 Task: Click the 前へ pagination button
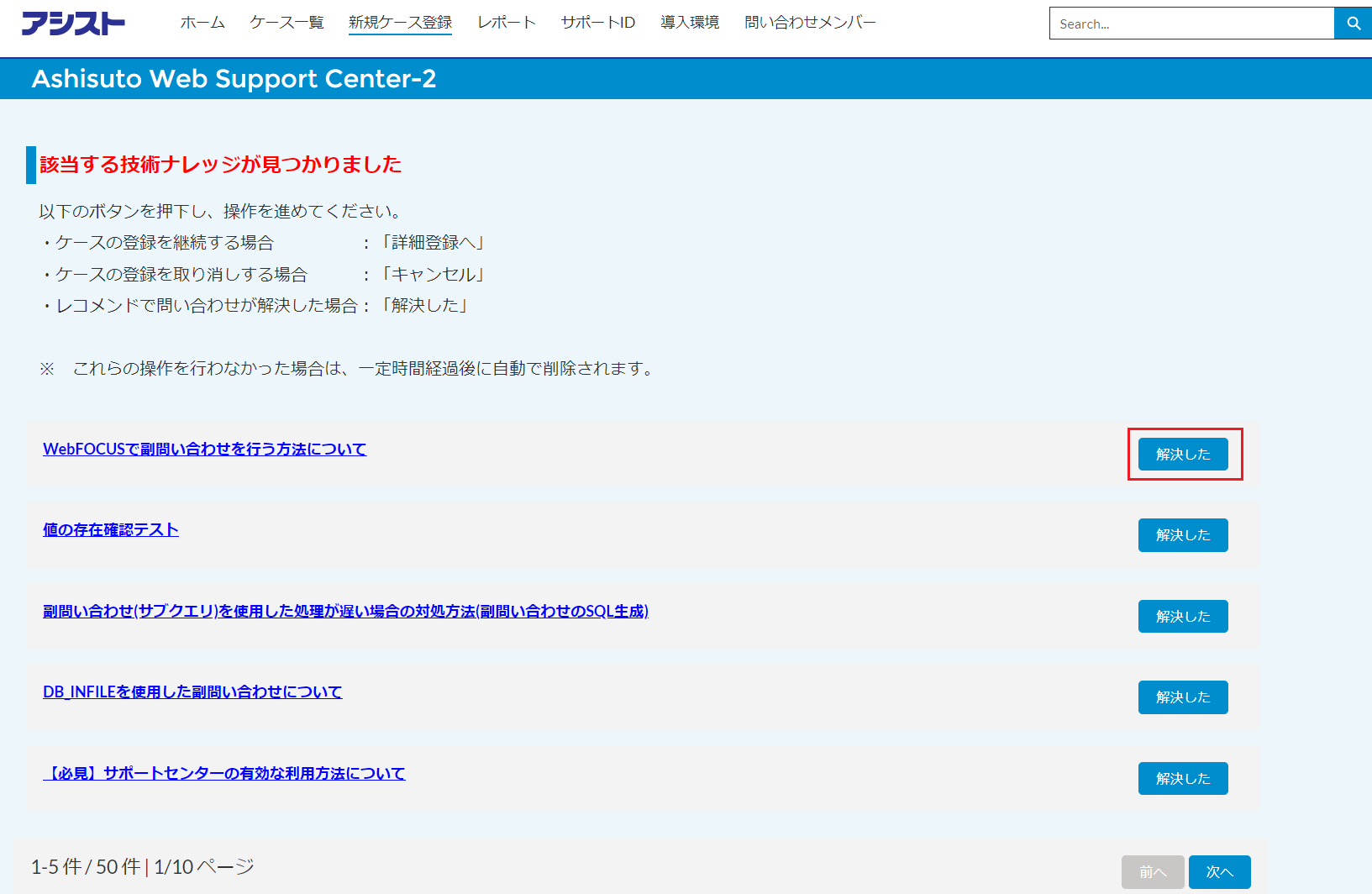[1153, 871]
